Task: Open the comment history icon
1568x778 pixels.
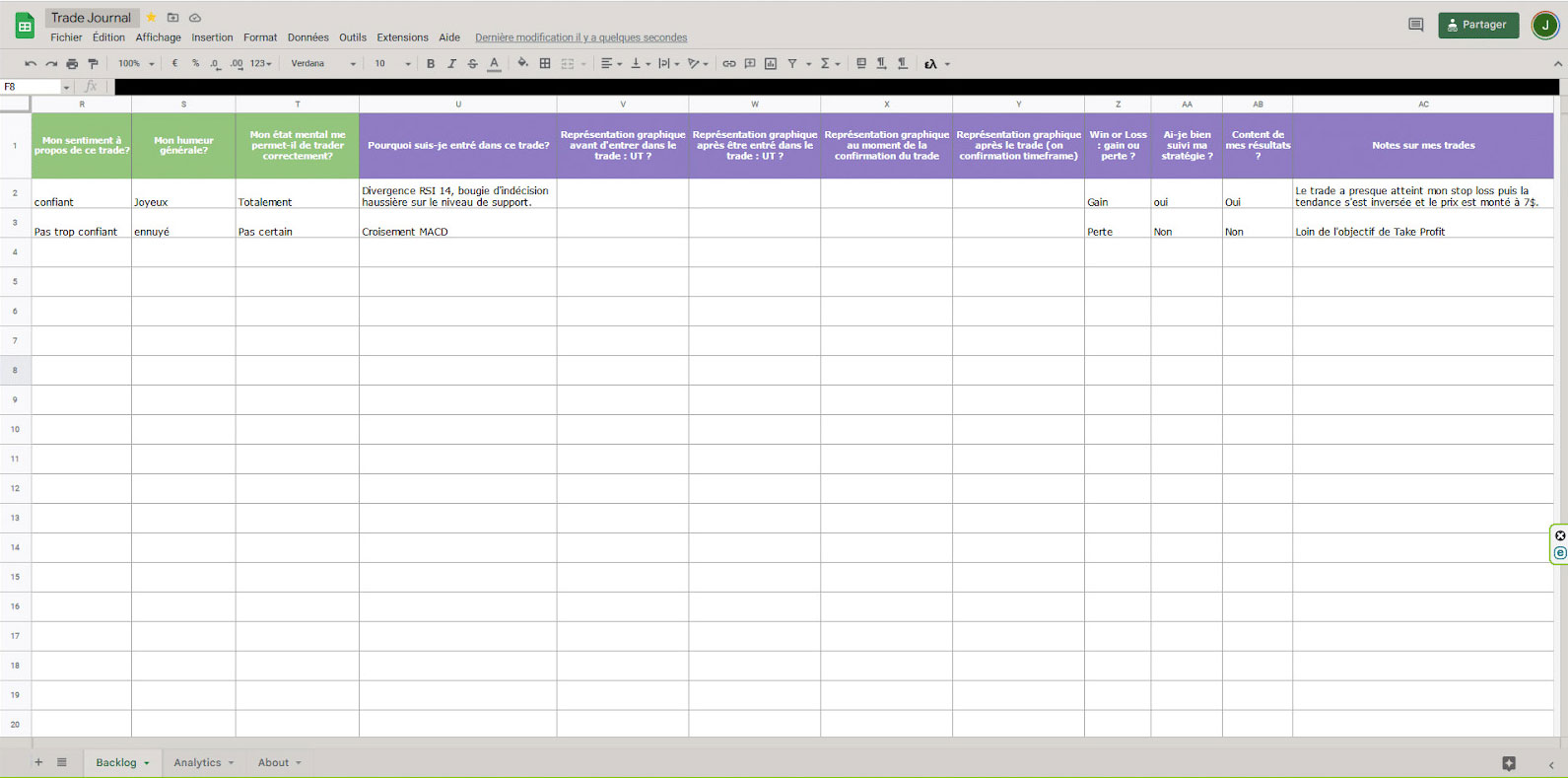Action: [x=1415, y=25]
